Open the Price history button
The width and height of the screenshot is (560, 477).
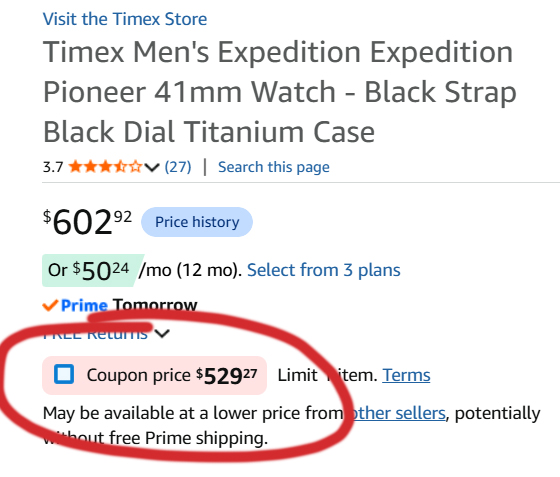197,222
